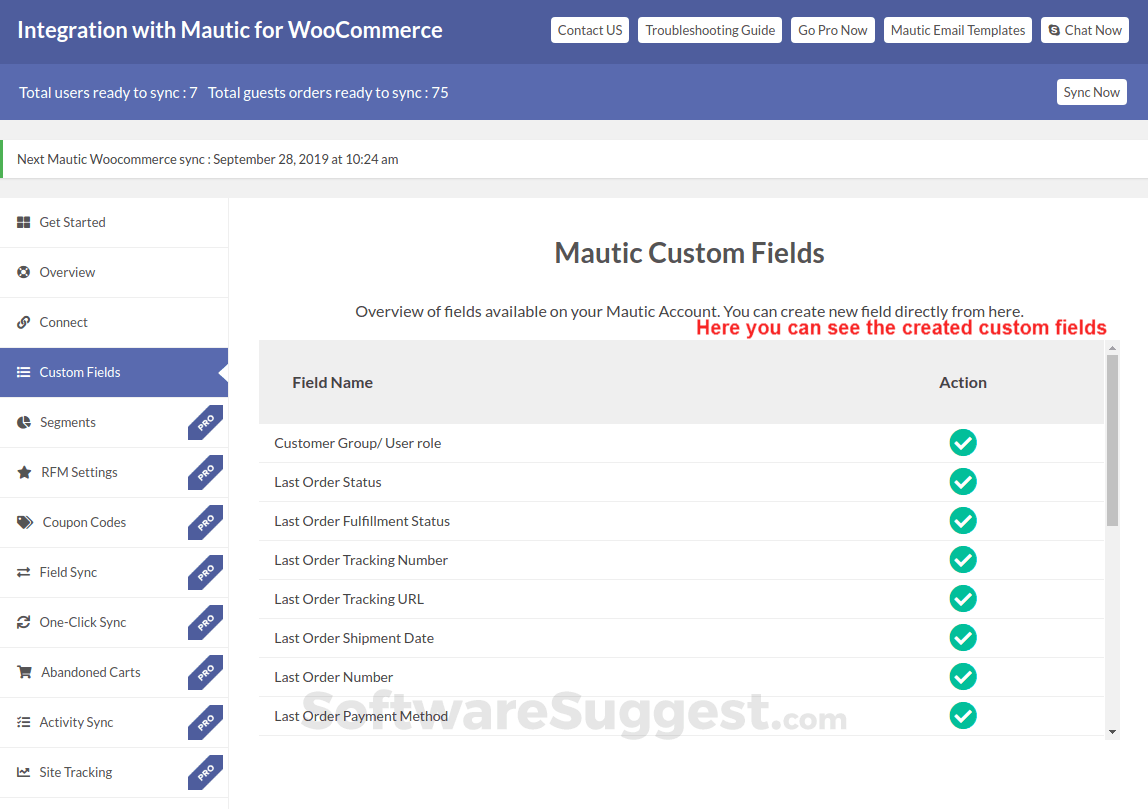Click checkmark for Last Order Tracking URL
Screen dimensions: 1148x809
(963, 599)
